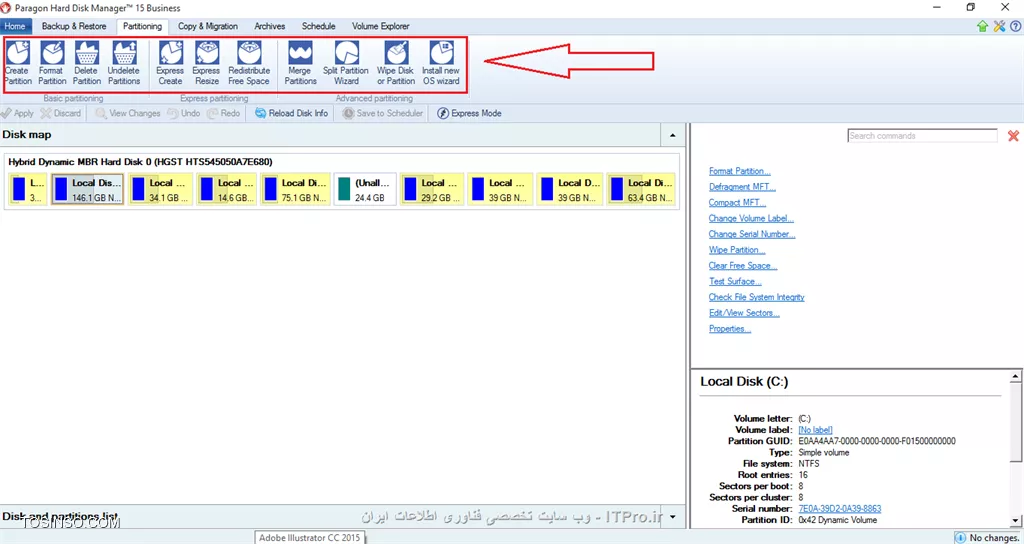This screenshot has height=544, width=1024.
Task: Click the Undelete Partitions icon
Action: coord(124,63)
